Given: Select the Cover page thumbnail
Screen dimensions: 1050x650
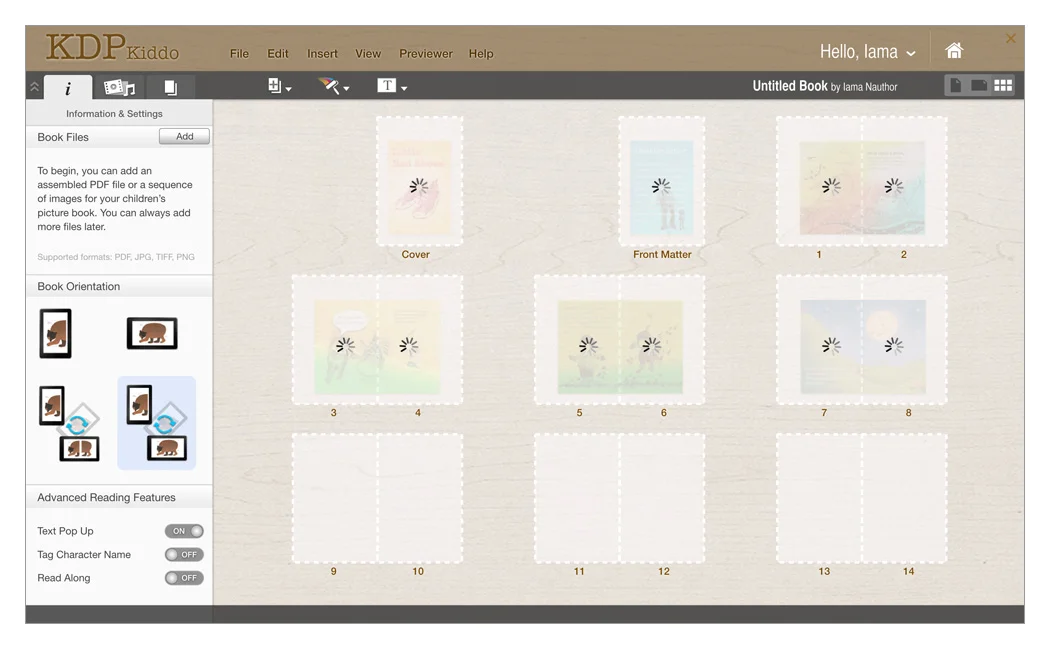Looking at the screenshot, I should 419,181.
